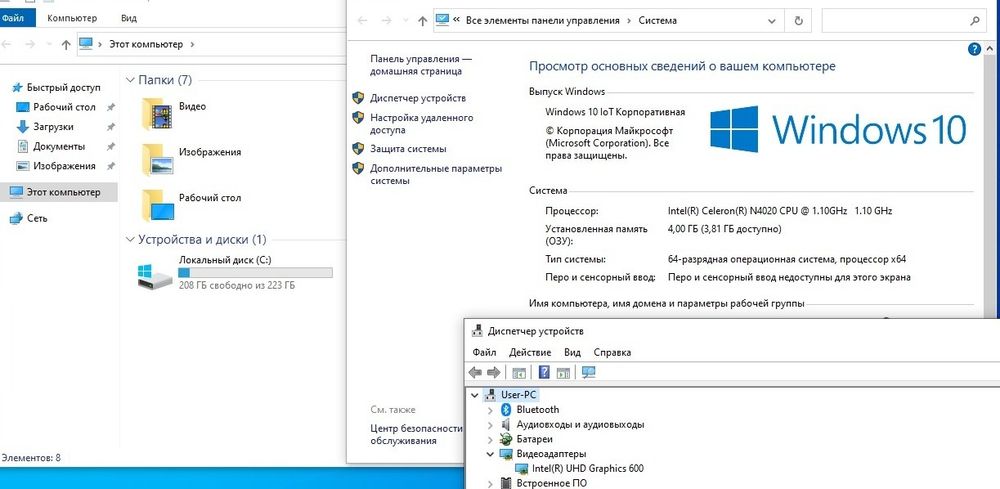Click the address bar chevron after Этот компьютер

pyautogui.click(x=193, y=45)
